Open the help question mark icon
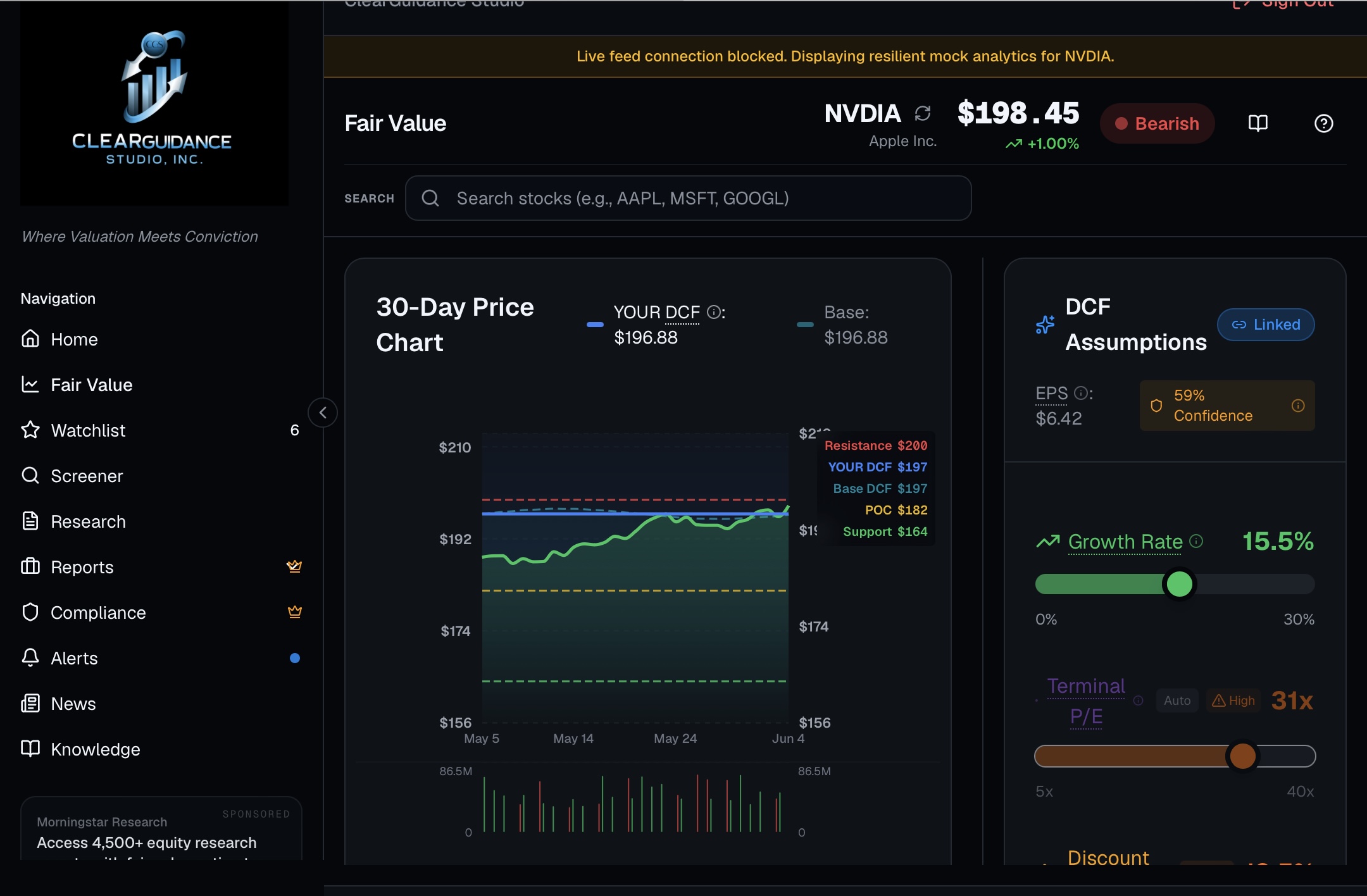 (x=1324, y=123)
